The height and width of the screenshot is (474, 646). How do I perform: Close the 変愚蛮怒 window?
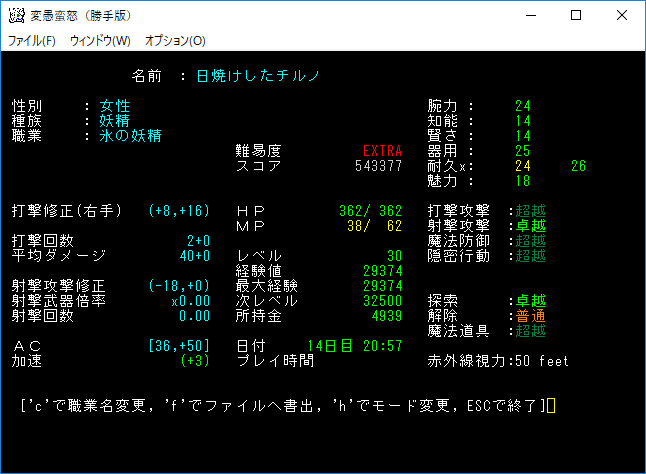pyautogui.click(x=622, y=15)
